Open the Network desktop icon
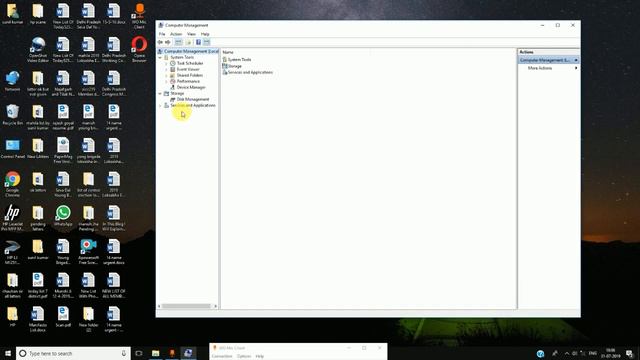The image size is (640, 360). tap(13, 81)
